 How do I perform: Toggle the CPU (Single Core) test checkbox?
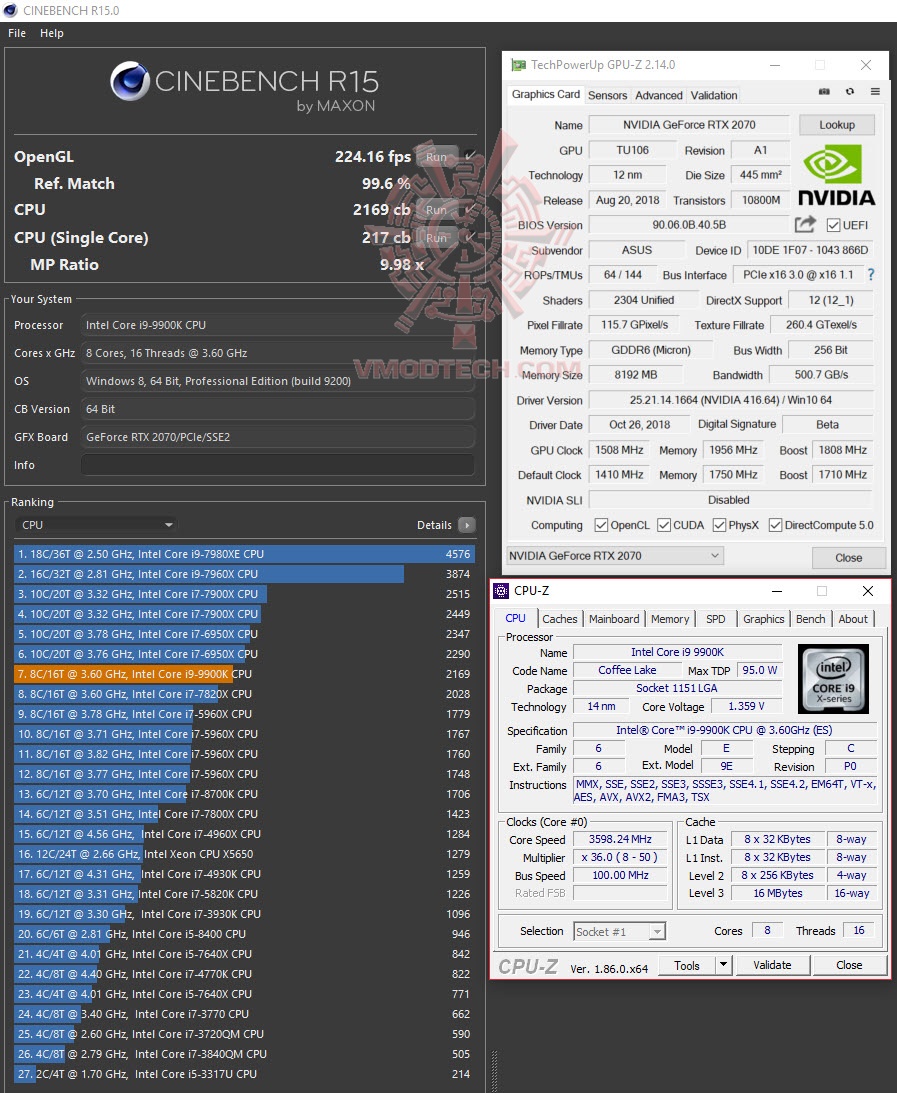(470, 236)
